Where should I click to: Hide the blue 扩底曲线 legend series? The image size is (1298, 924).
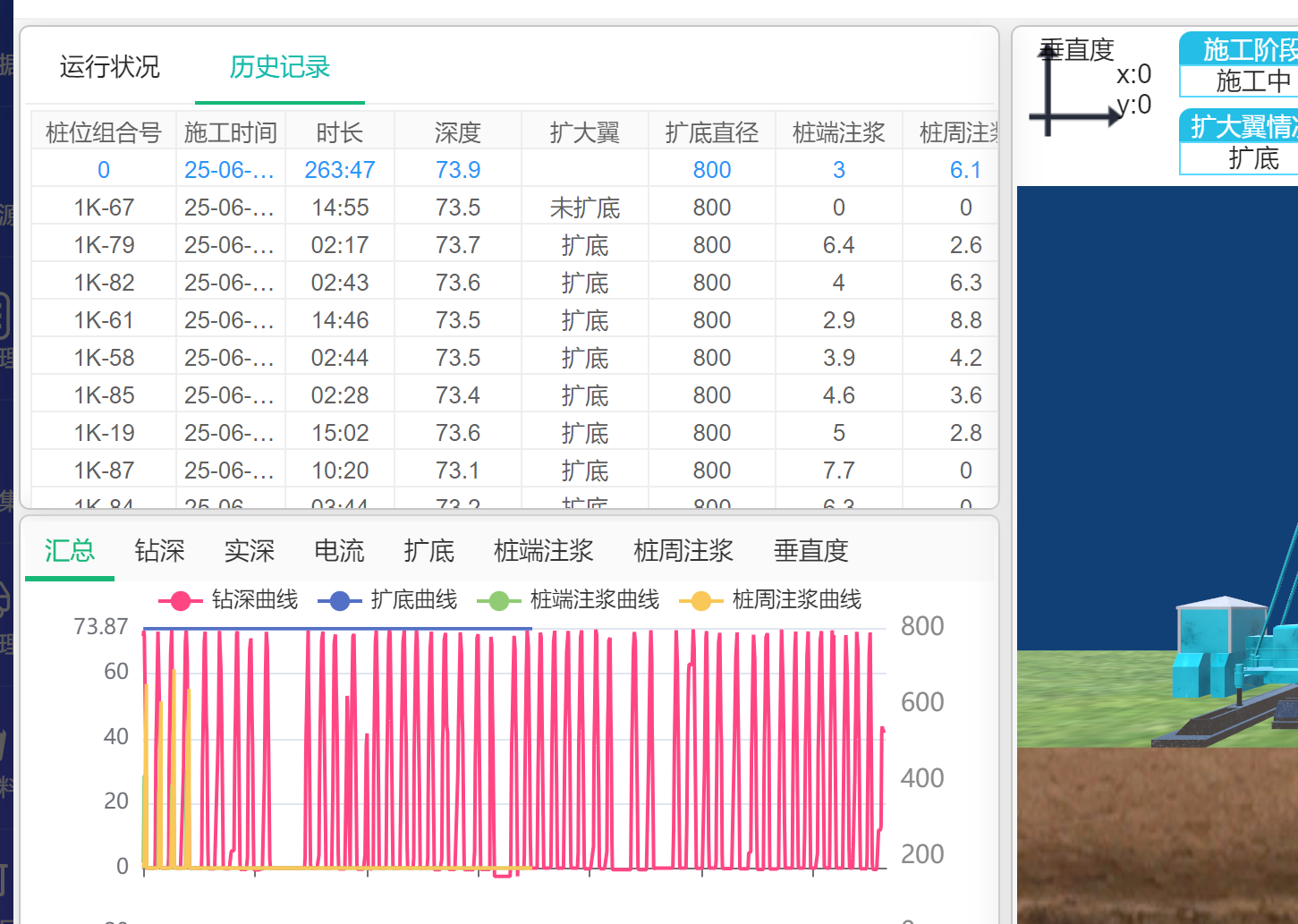click(340, 600)
